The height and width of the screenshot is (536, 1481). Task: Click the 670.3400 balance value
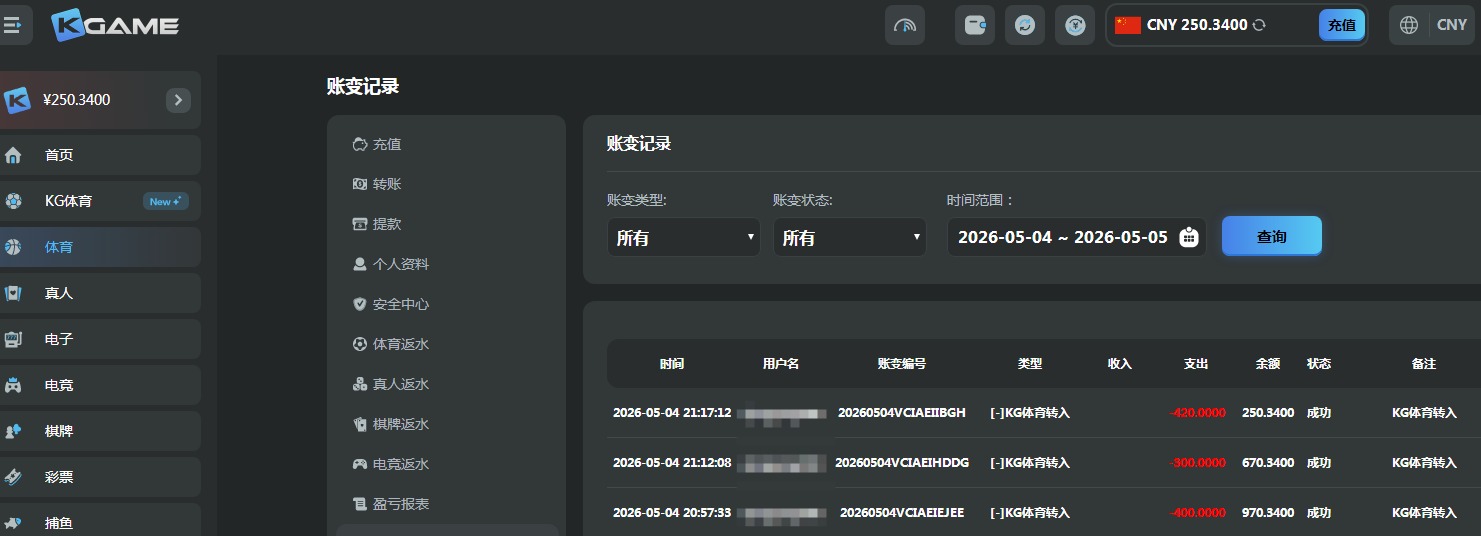(x=1268, y=463)
